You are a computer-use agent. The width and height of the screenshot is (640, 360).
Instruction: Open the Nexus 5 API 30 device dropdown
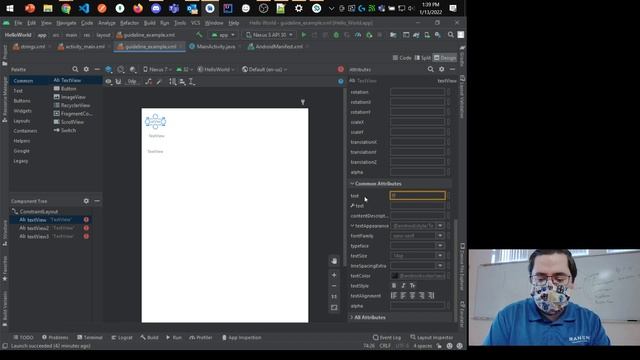pos(269,35)
